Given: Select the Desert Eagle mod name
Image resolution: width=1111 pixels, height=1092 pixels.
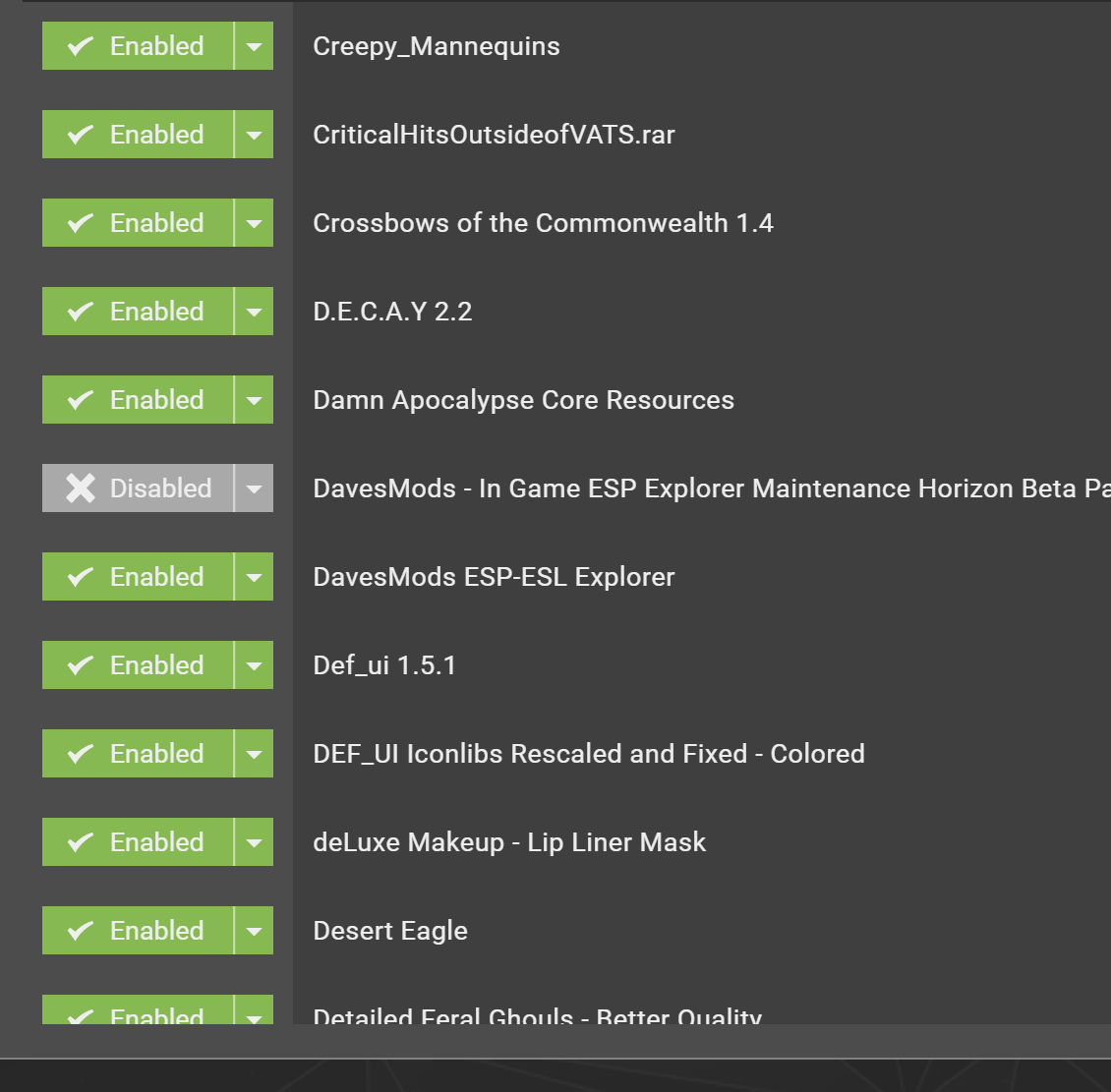Looking at the screenshot, I should click(x=390, y=932).
